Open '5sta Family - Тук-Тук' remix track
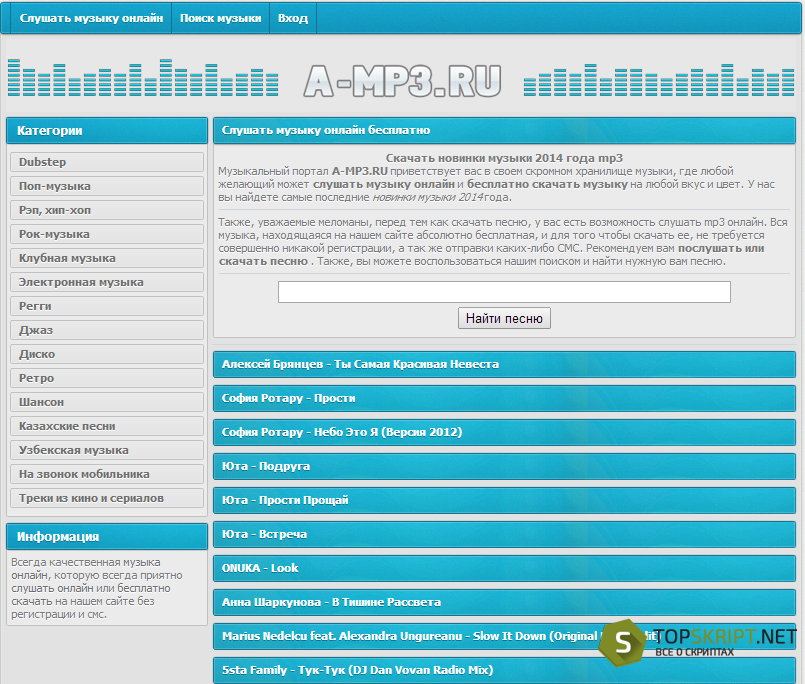 pos(504,670)
